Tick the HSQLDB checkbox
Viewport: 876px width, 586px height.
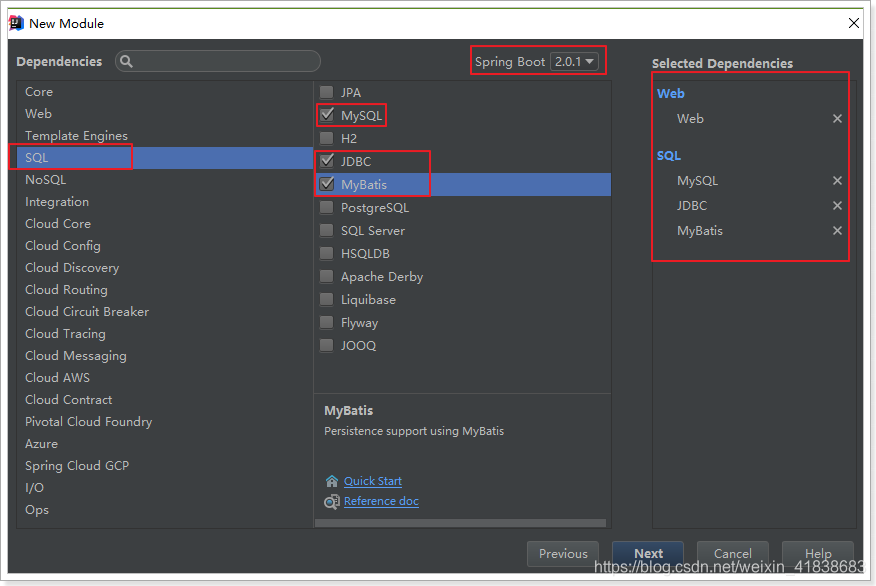326,253
